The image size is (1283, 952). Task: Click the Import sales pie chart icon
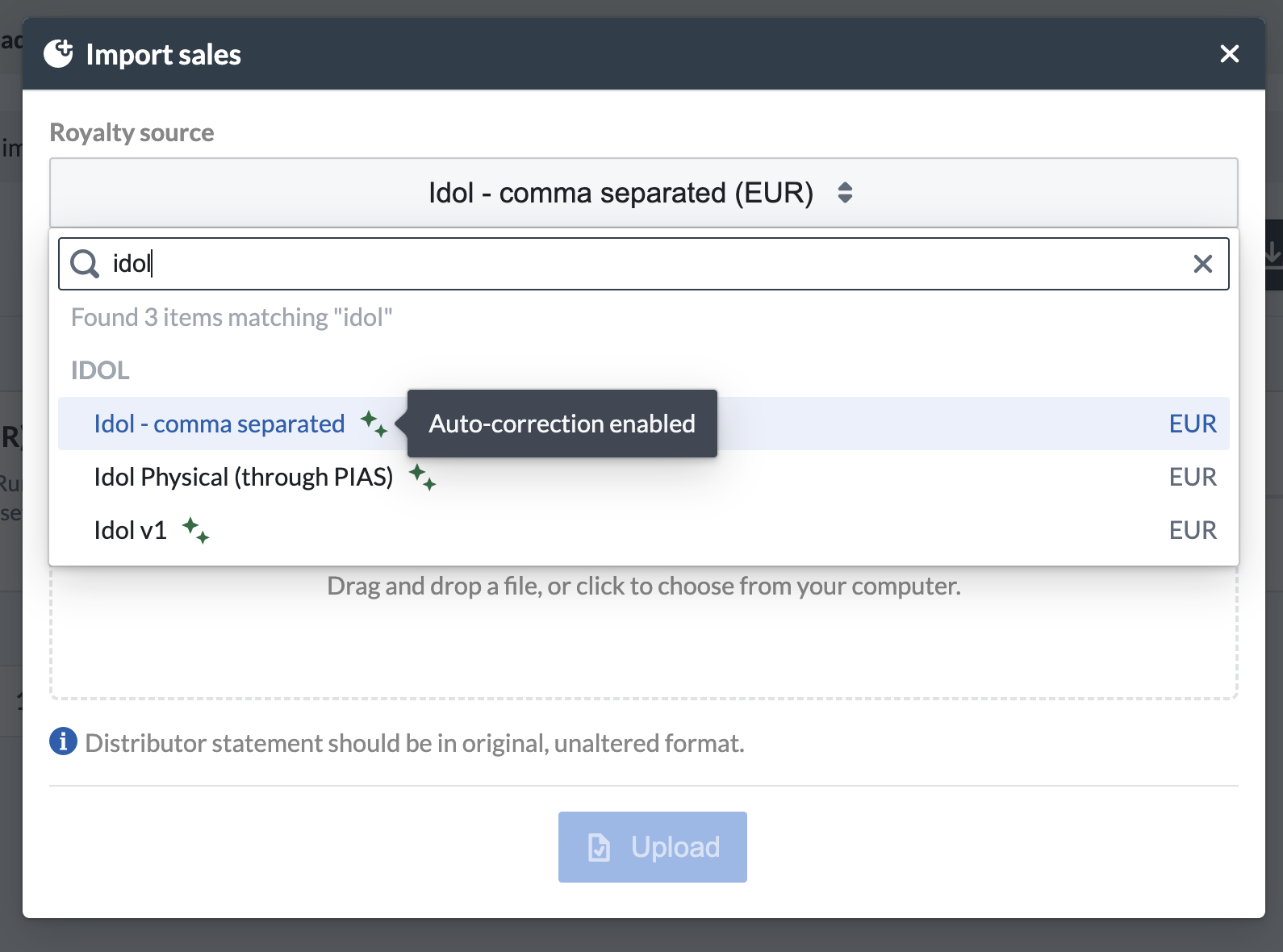coord(58,54)
